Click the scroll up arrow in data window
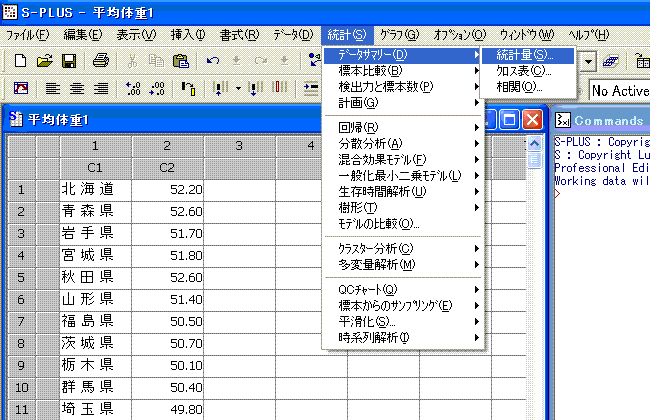The height and width of the screenshot is (420, 650). coord(534,143)
